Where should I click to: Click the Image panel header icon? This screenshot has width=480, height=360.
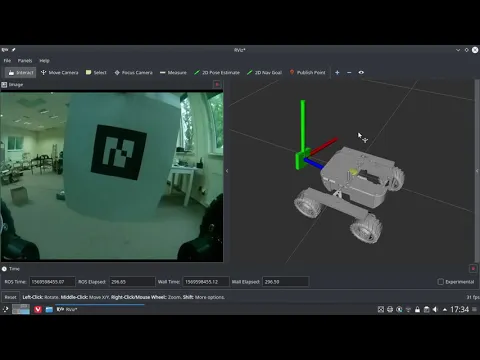pos(4,85)
